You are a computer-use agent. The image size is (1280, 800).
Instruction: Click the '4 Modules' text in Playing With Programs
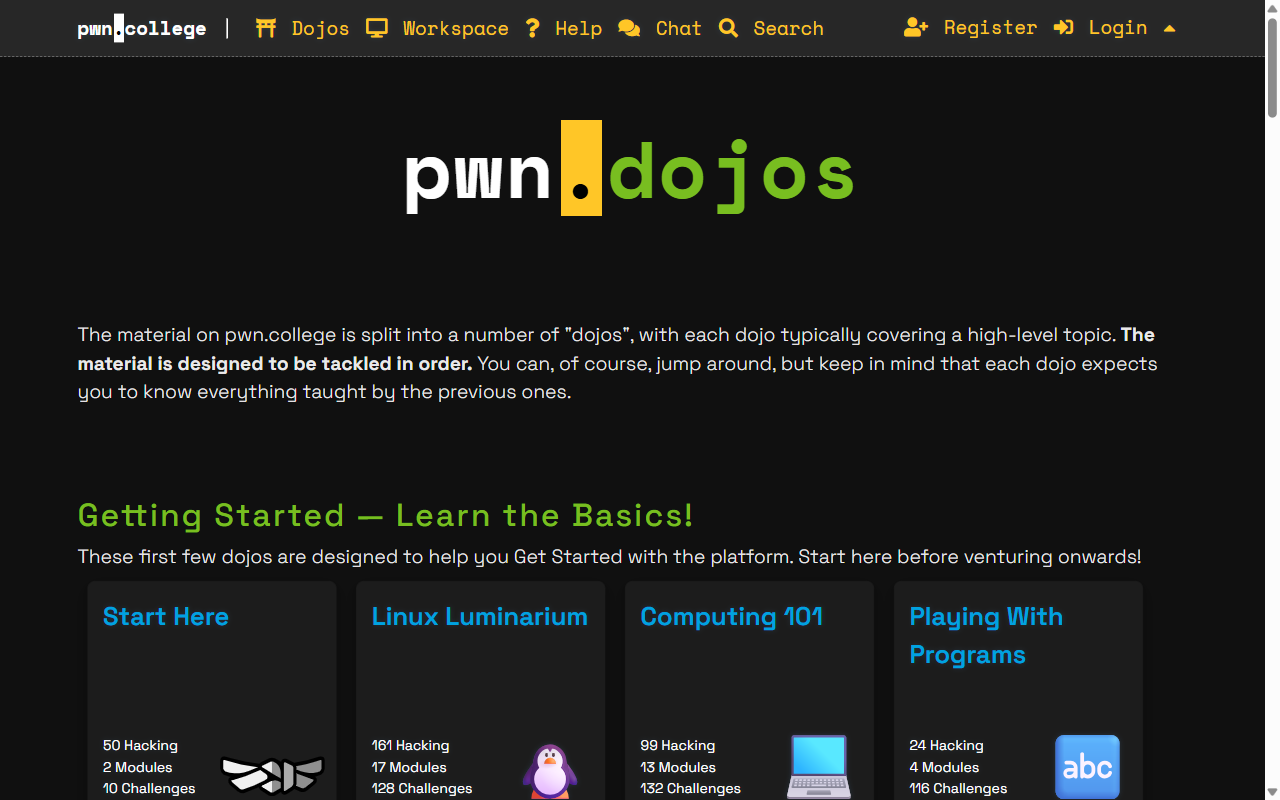945,768
